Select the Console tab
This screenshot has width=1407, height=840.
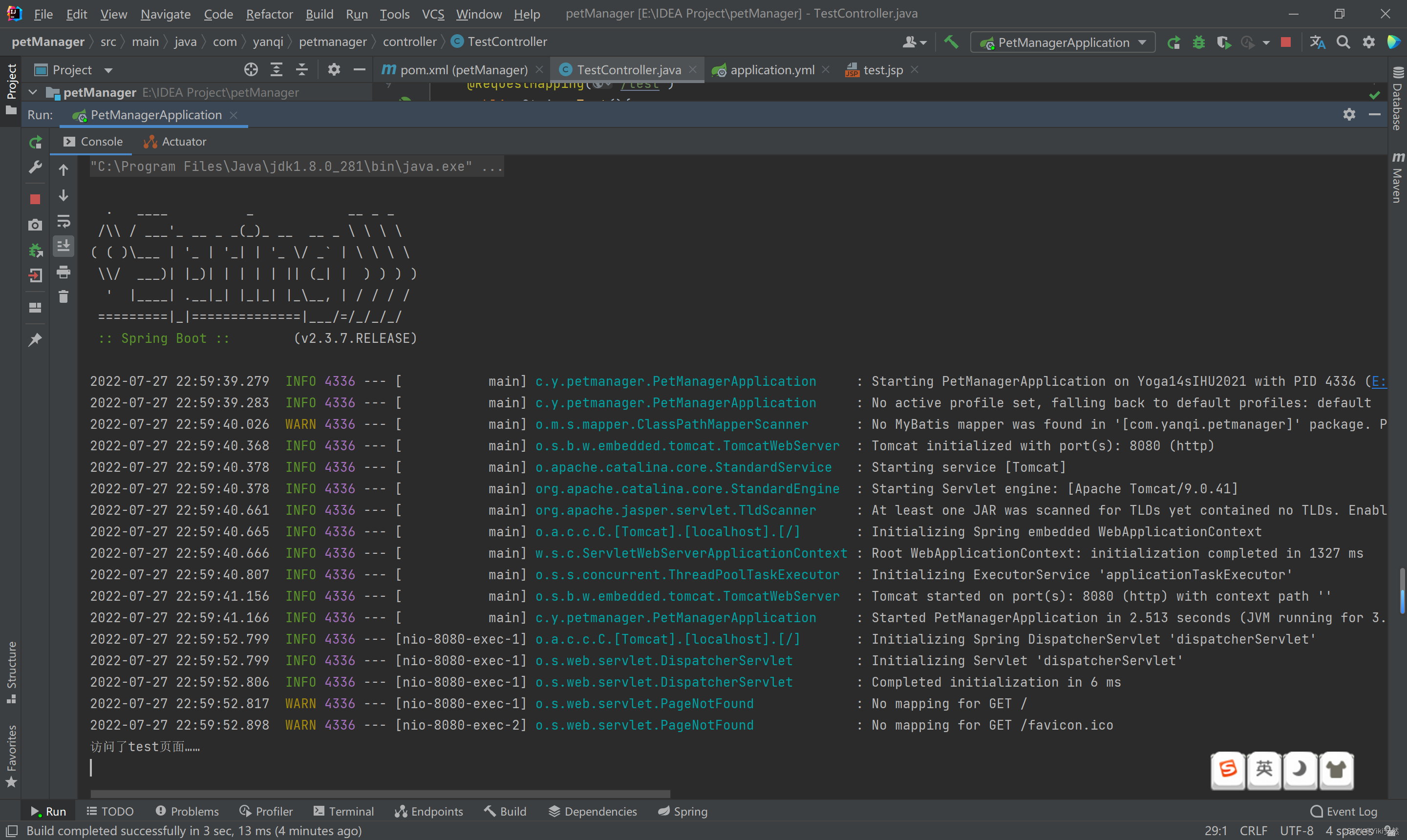[x=93, y=142]
